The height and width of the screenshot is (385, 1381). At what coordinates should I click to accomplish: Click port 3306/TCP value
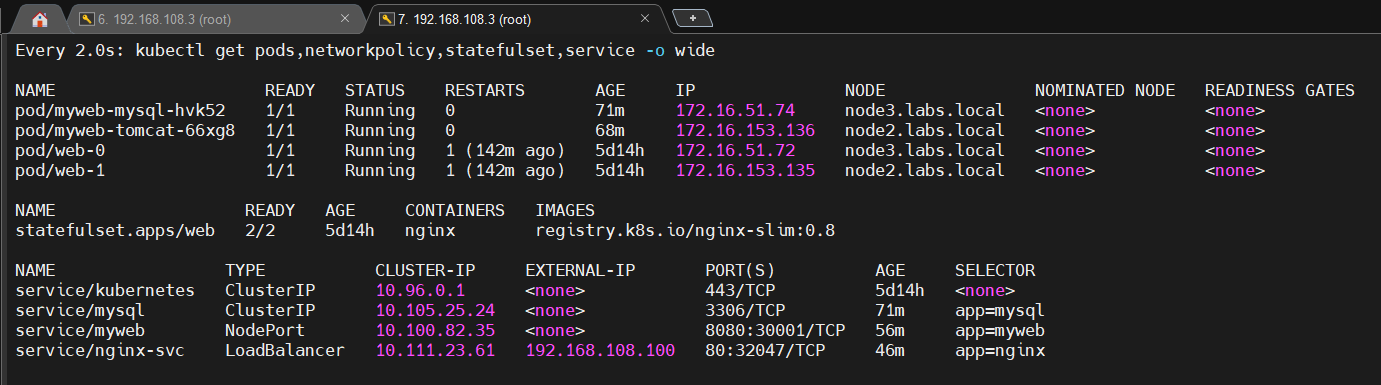tap(745, 310)
